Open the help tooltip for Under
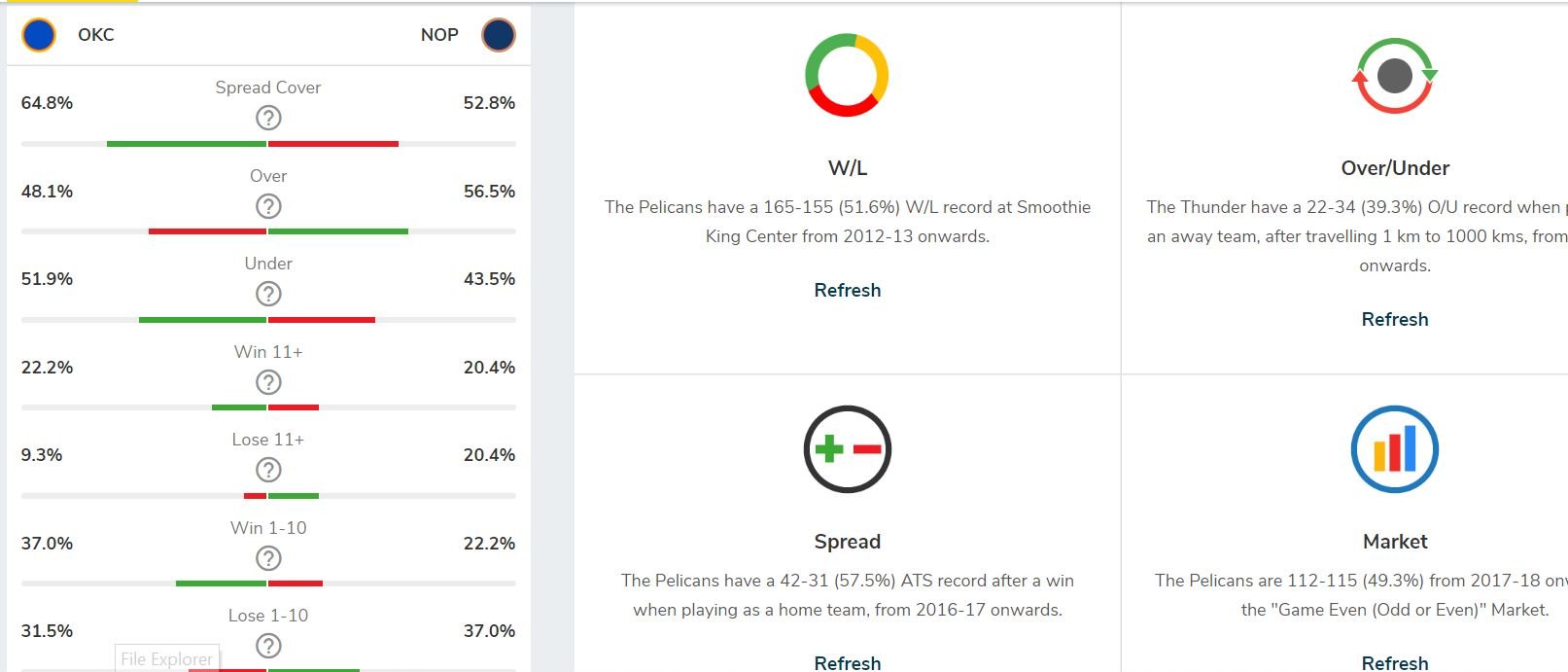 (268, 294)
